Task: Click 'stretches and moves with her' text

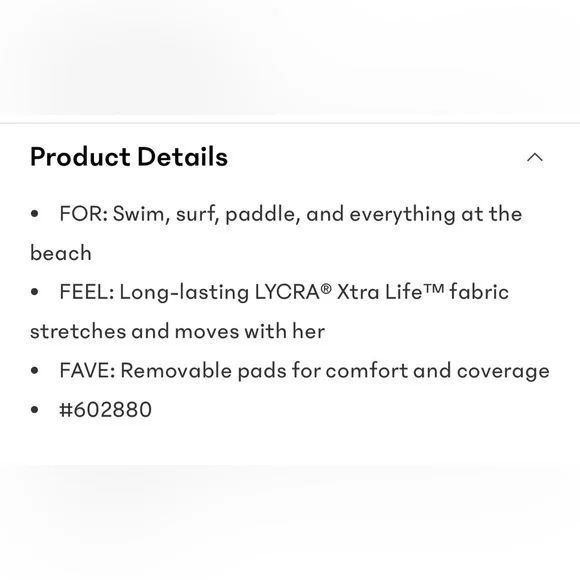Action: coord(178,331)
